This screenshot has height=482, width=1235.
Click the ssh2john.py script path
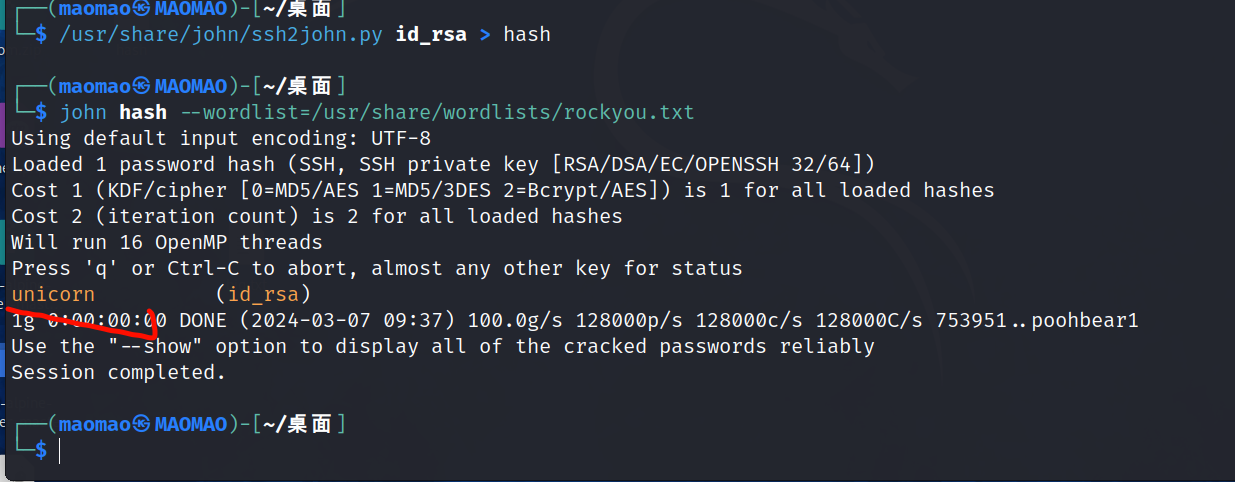(x=223, y=35)
